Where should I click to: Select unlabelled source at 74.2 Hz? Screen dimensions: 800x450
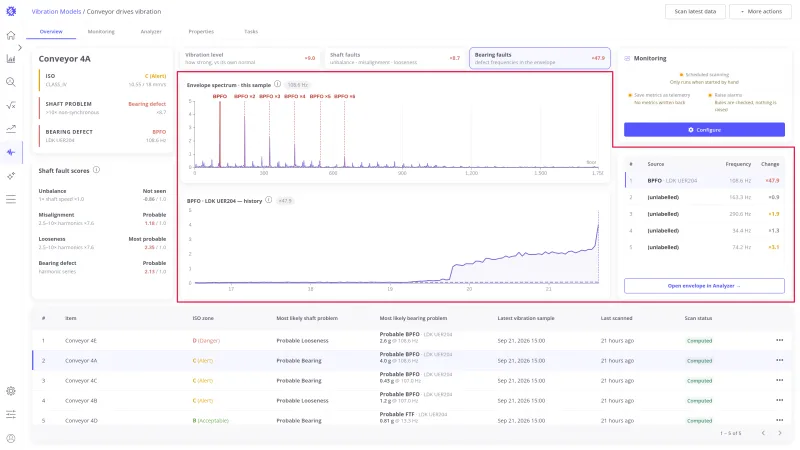tap(704, 247)
